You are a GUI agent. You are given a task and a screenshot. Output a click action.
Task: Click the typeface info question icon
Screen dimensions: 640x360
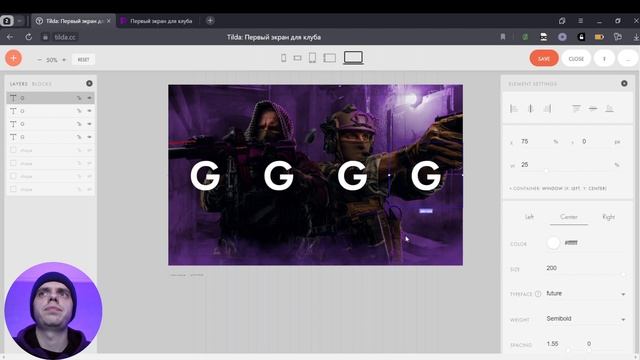click(x=538, y=294)
